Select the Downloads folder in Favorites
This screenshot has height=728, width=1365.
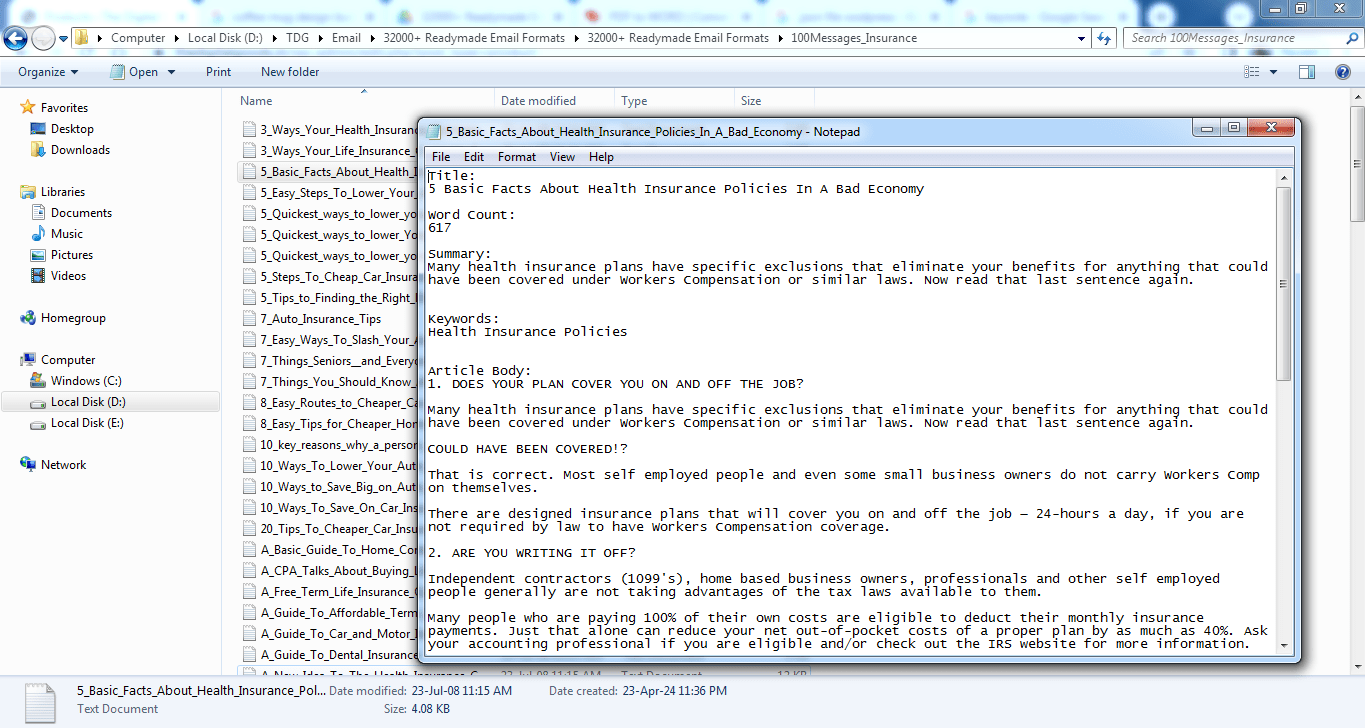click(x=80, y=150)
